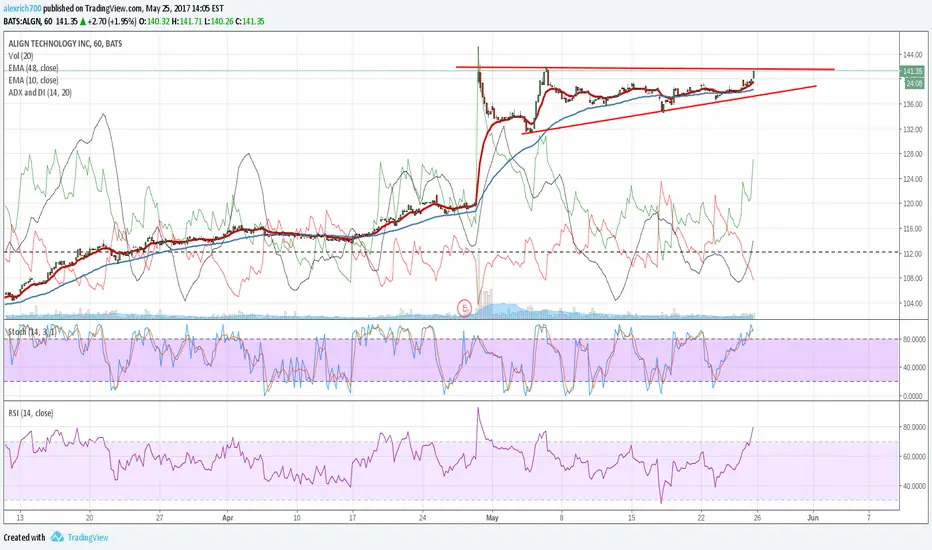Click the Jun date axis label
This screenshot has height=550, width=932.
click(x=813, y=518)
